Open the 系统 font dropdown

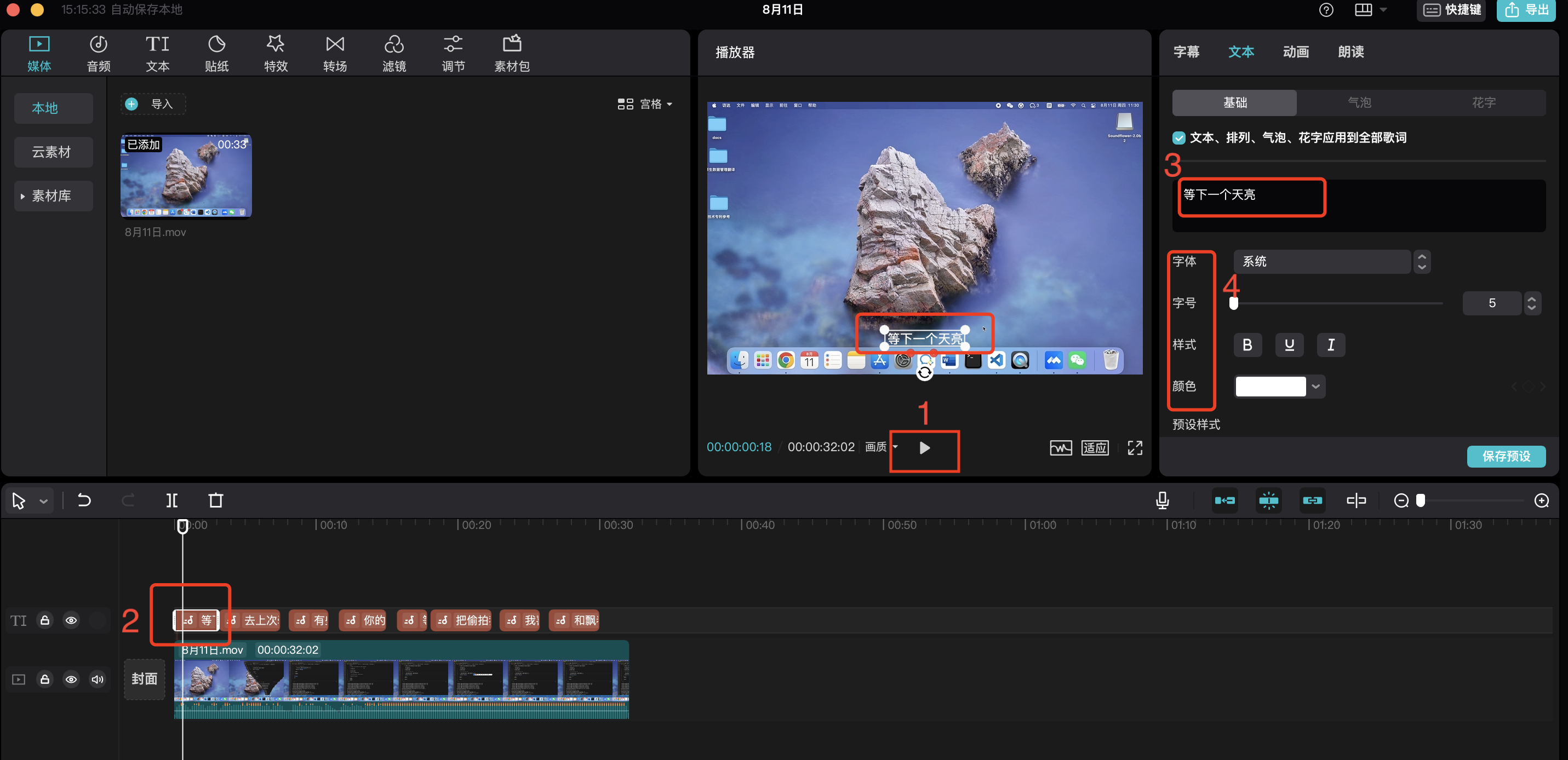pos(1322,262)
